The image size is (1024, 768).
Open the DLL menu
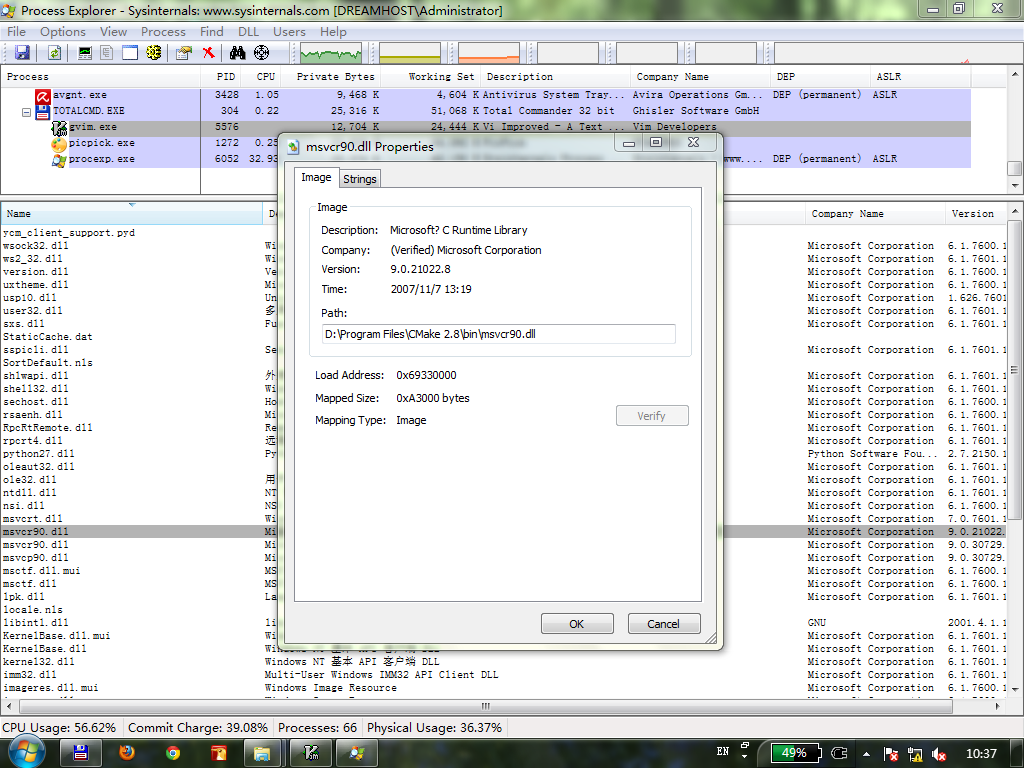[x=248, y=31]
